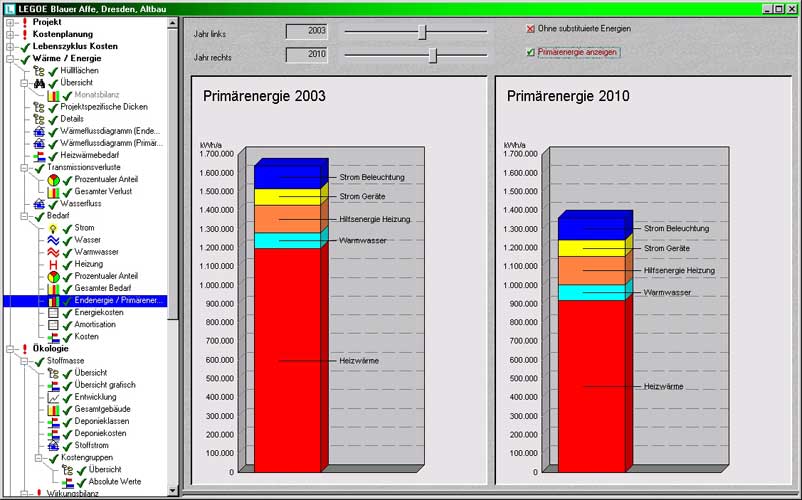Click the Heizwärmebedarf bar chart icon

(x=39, y=156)
